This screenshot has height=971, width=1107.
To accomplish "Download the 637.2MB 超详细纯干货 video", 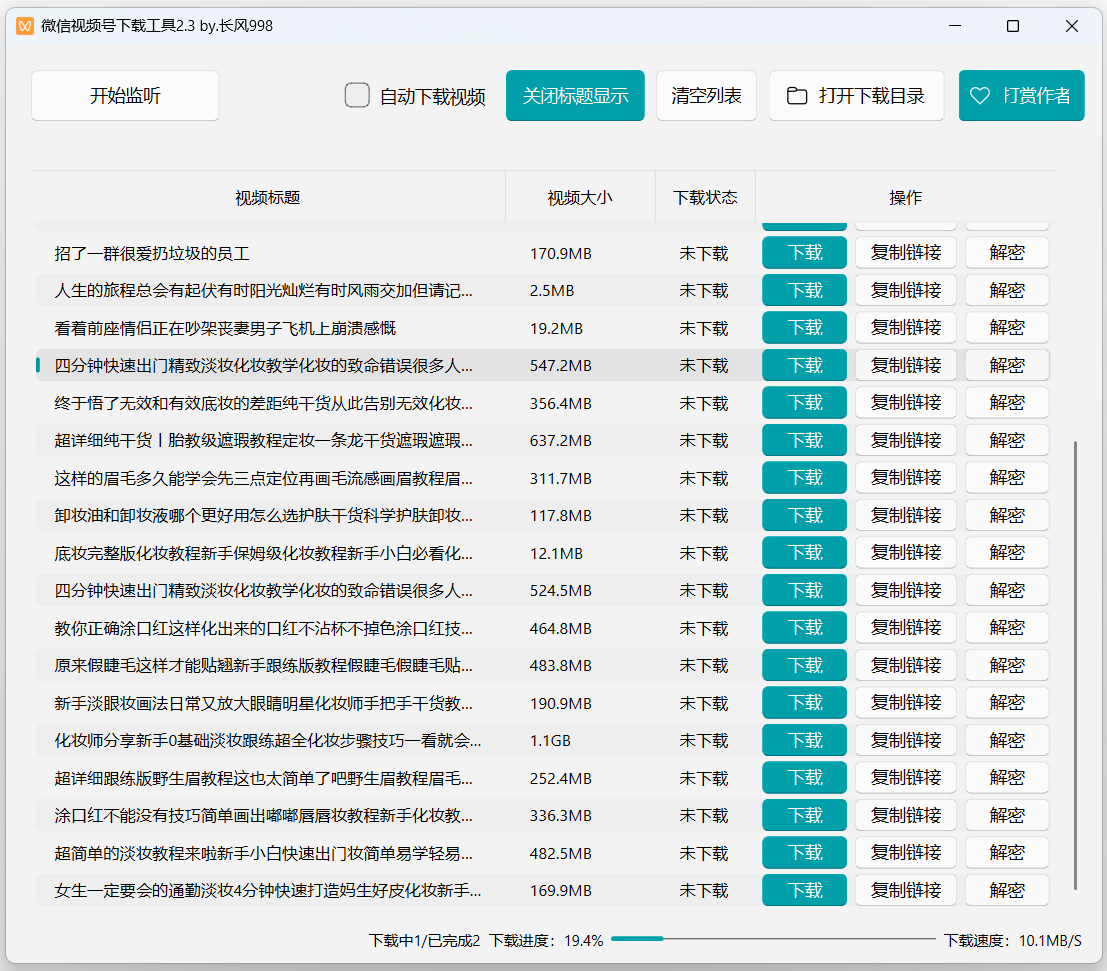I will (x=804, y=440).
